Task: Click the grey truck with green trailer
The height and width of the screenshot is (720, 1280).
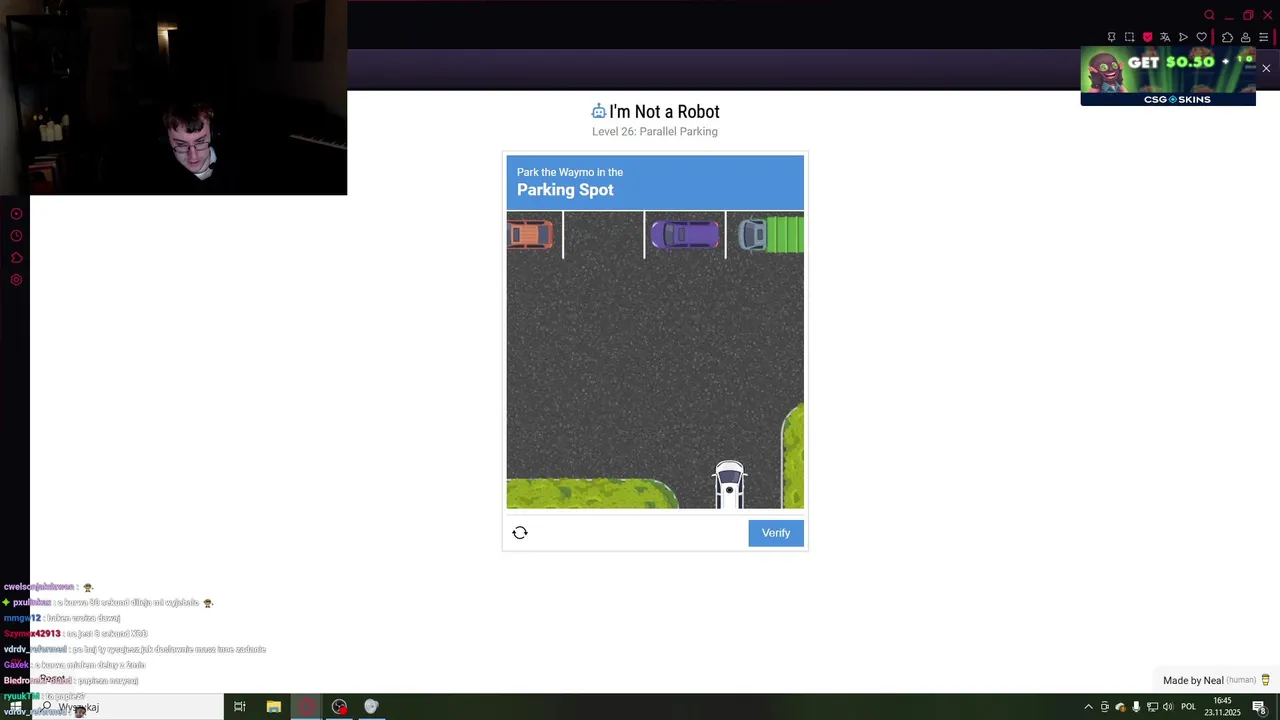Action: pyautogui.click(x=770, y=235)
